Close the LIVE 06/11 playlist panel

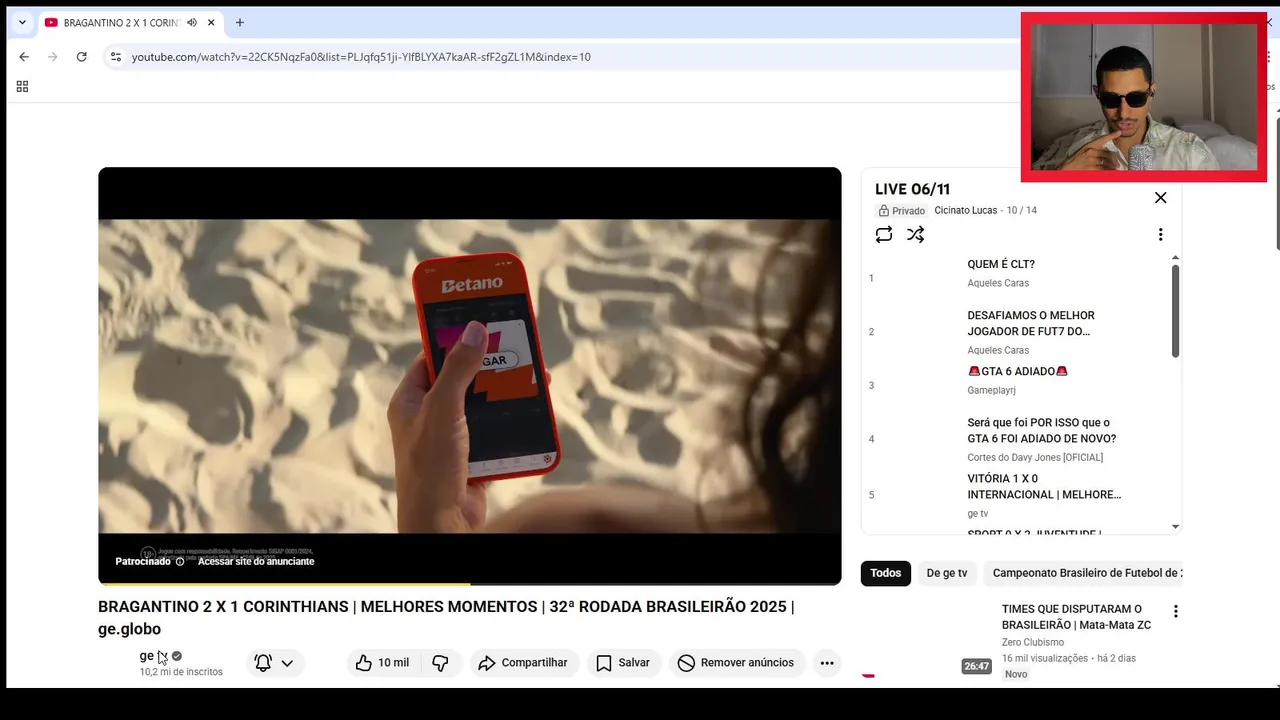point(1160,198)
